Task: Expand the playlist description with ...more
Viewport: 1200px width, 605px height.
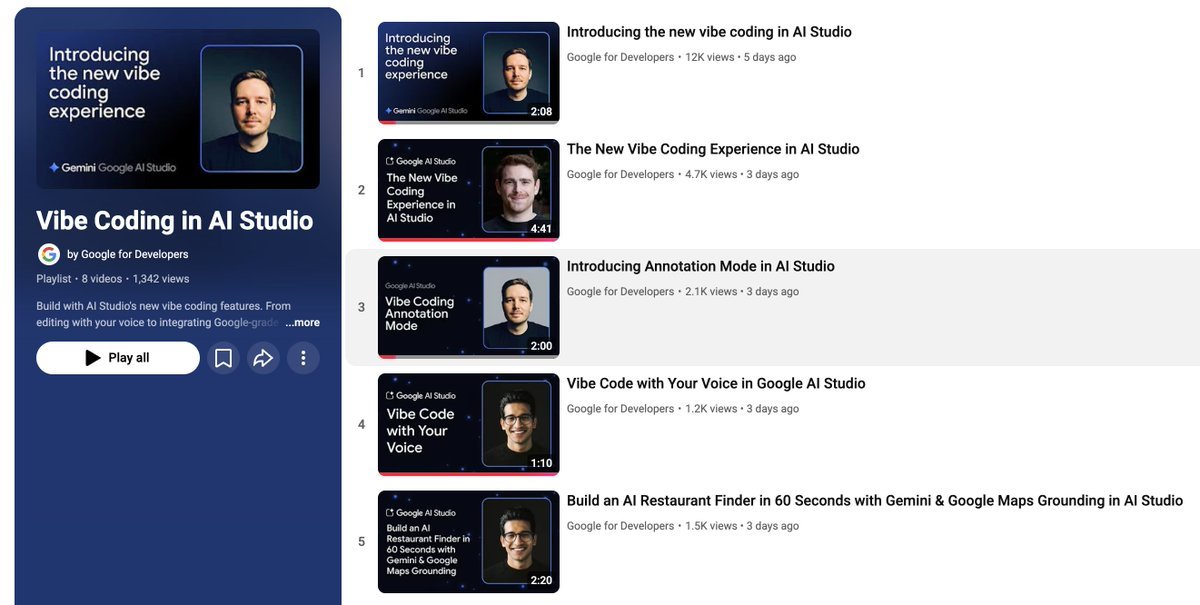Action: 302,321
